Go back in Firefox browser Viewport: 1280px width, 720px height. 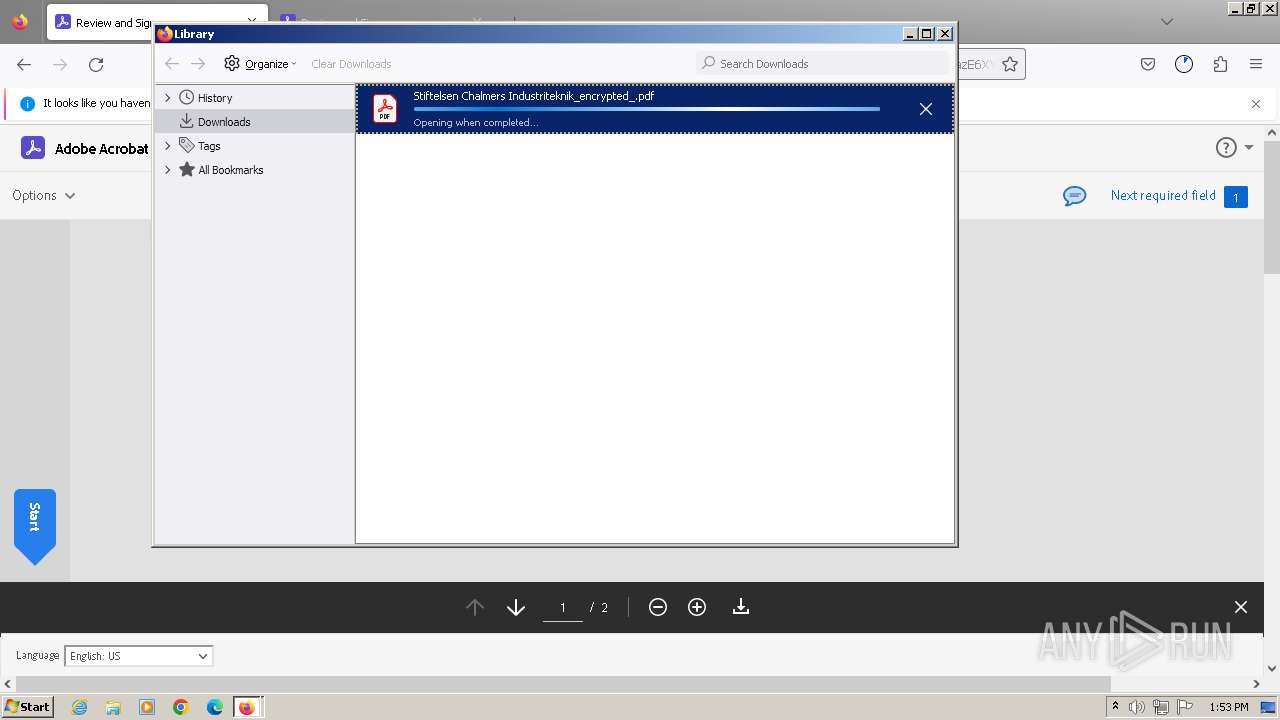click(24, 64)
